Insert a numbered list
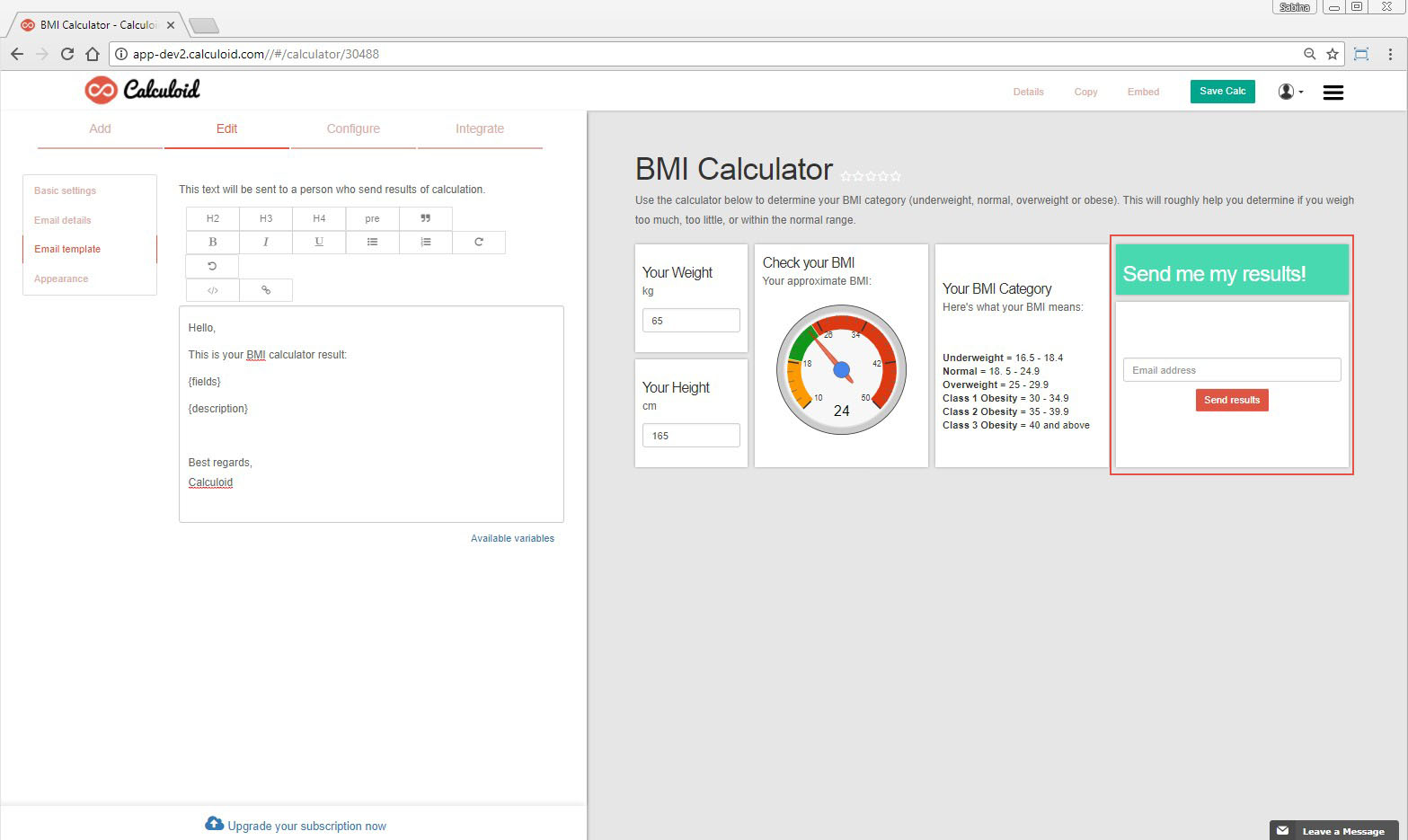This screenshot has height=840, width=1408. pos(425,242)
